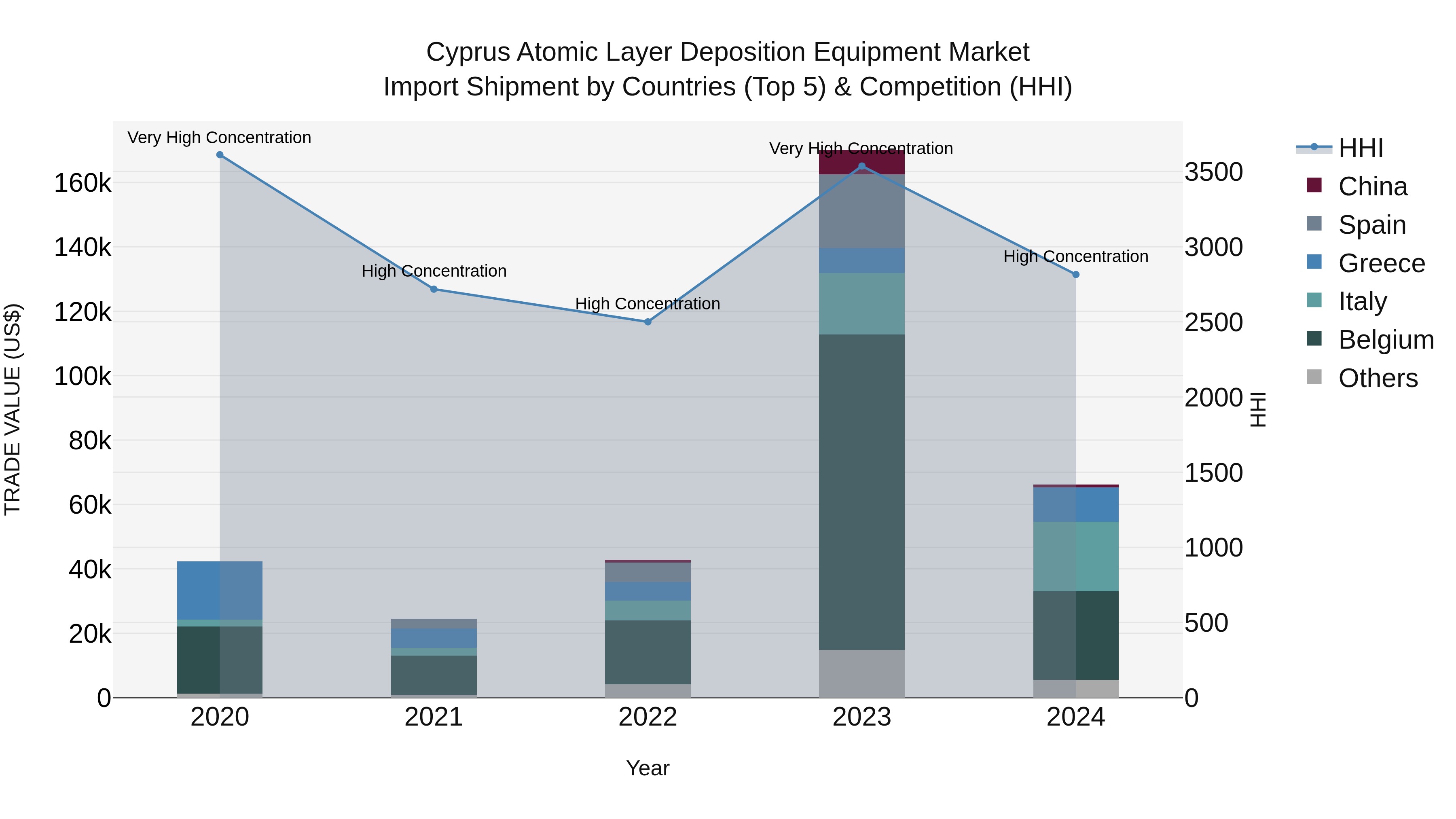The width and height of the screenshot is (1456, 819).
Task: Click the Others segment of the 2023 bar
Action: (x=862, y=674)
